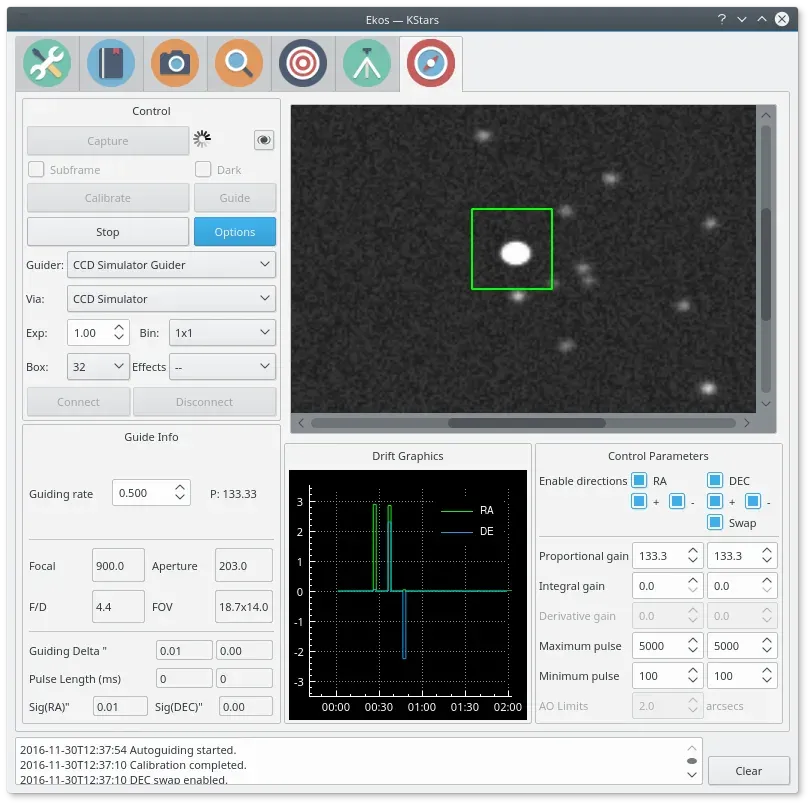Toggle the Dark checkbox
The image size is (811, 806).
click(203, 169)
